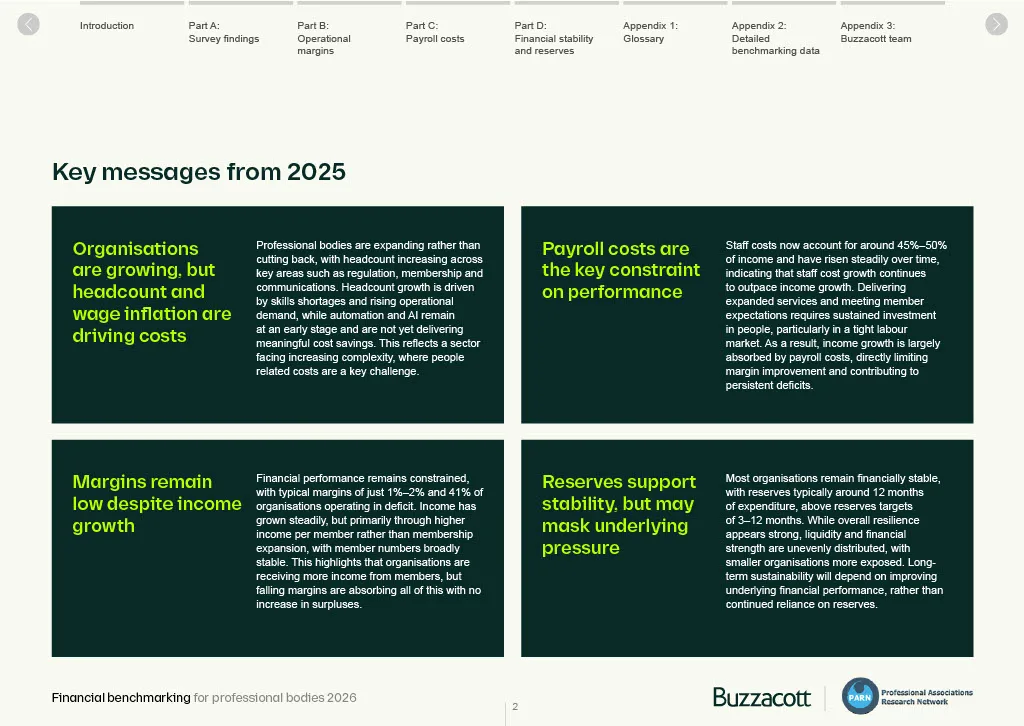Click Professional Associations Research Network text
The width and height of the screenshot is (1024, 726).
[927, 697]
